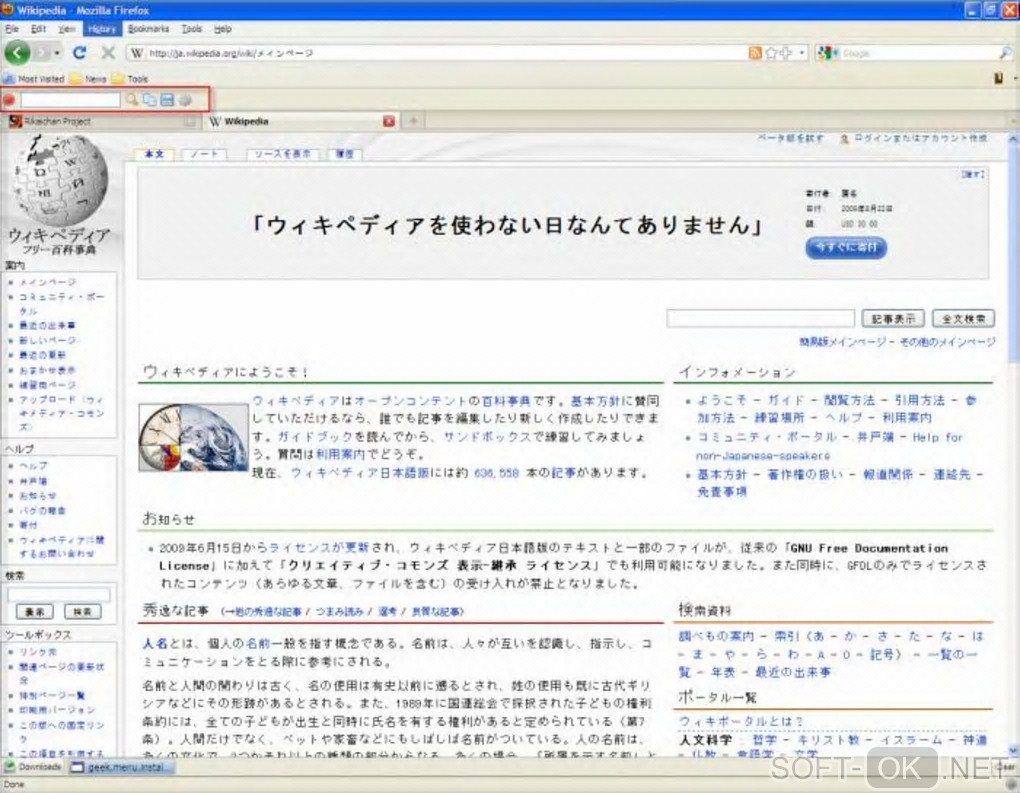
Task: Click the Rikaichan save to file icon
Action: [167, 100]
